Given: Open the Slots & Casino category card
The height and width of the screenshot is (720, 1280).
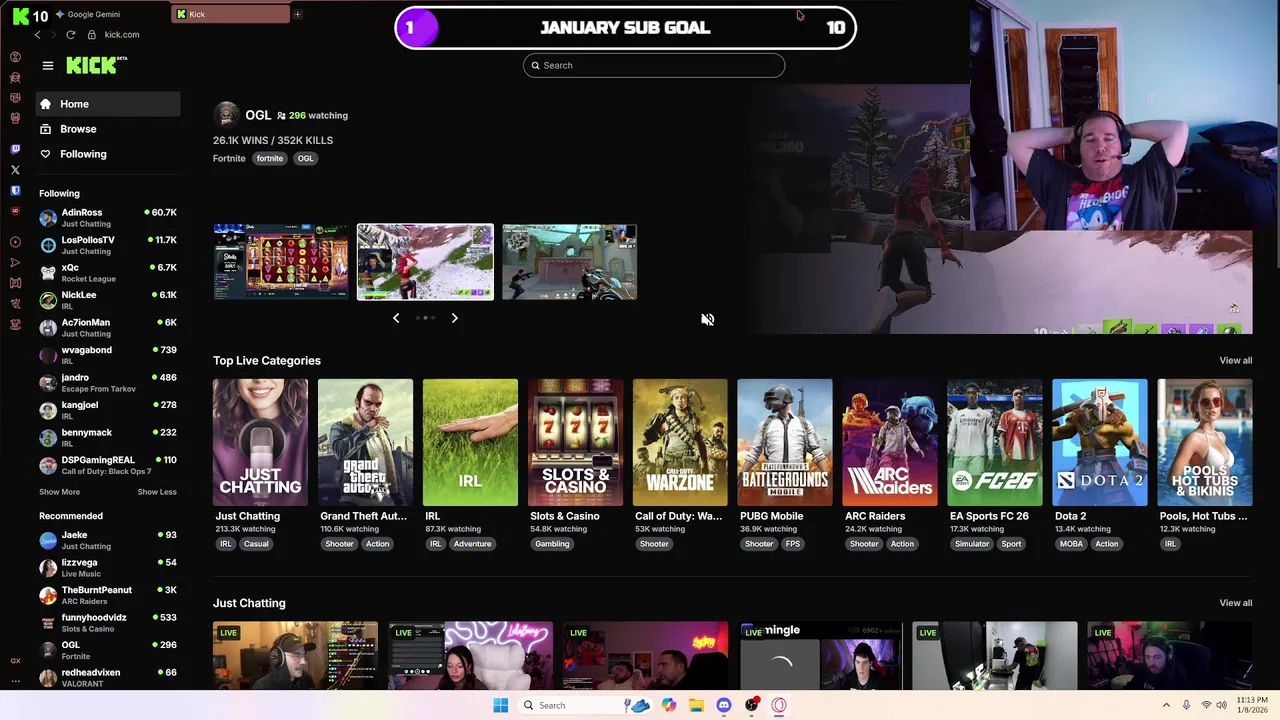Looking at the screenshot, I should tap(575, 442).
